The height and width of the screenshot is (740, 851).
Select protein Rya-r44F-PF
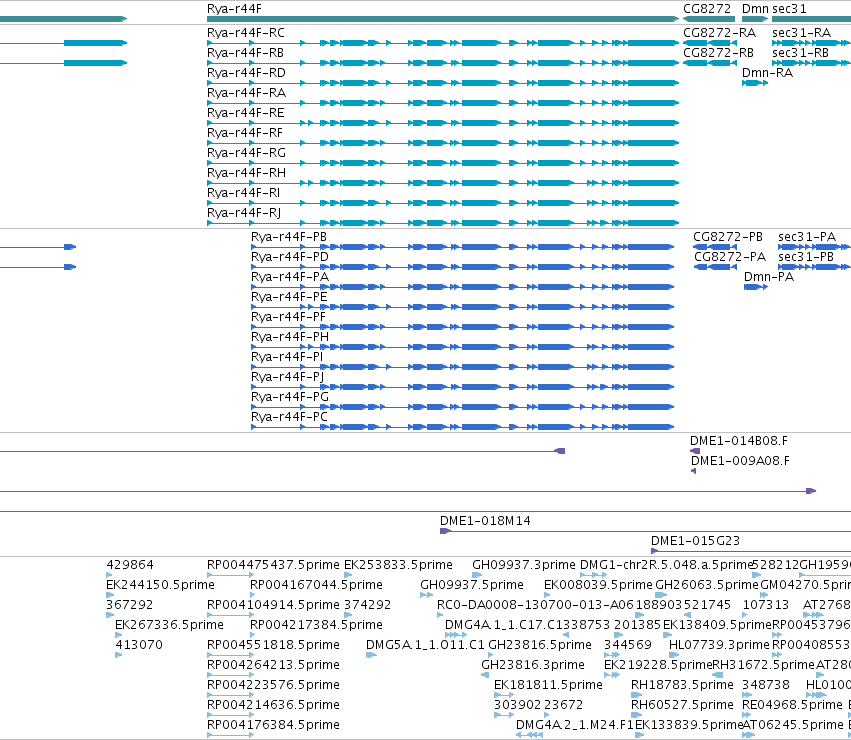click(288, 317)
